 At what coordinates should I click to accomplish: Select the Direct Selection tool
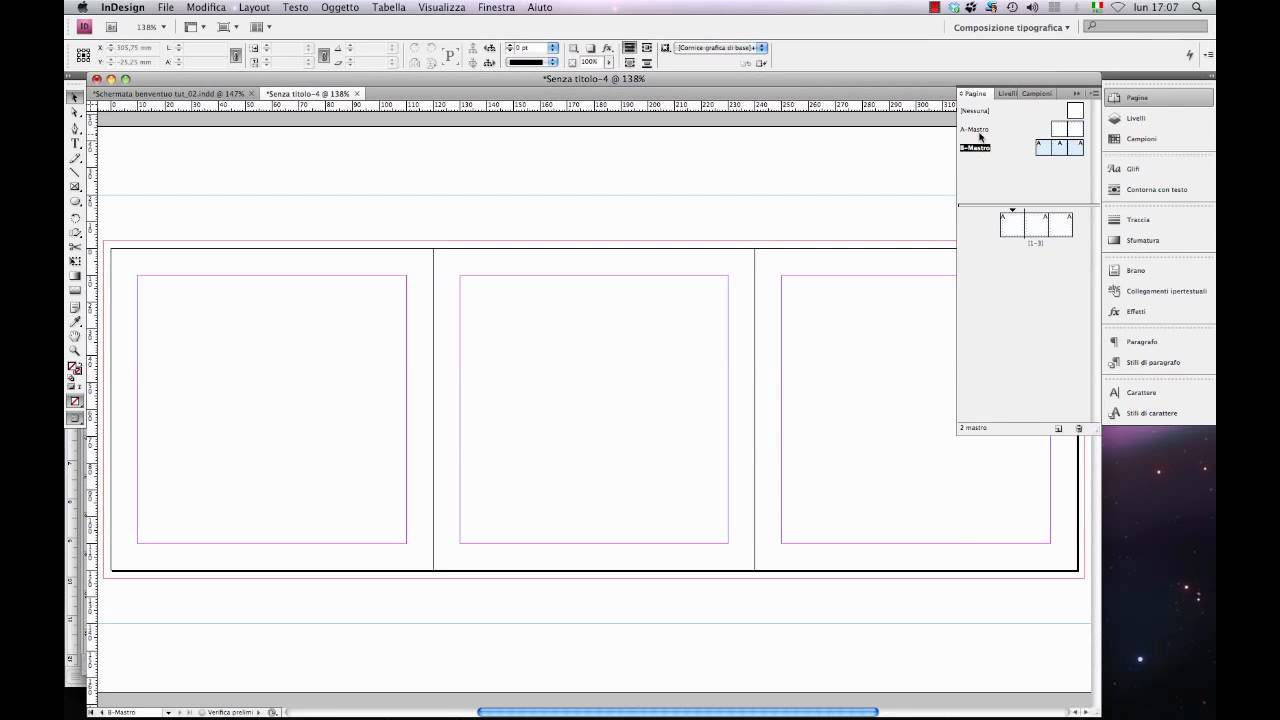click(x=75, y=113)
